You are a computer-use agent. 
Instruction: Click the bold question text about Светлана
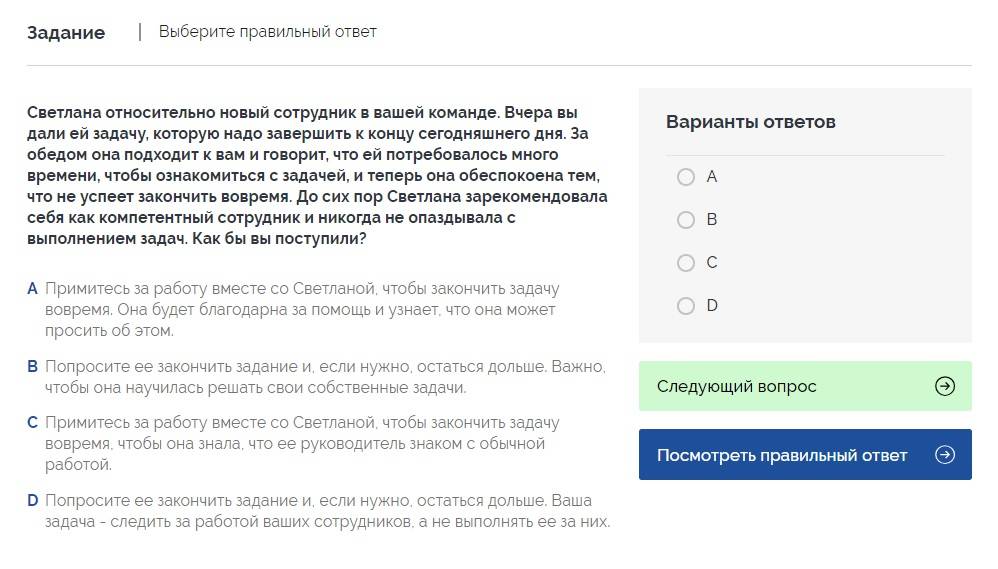[x=317, y=176]
